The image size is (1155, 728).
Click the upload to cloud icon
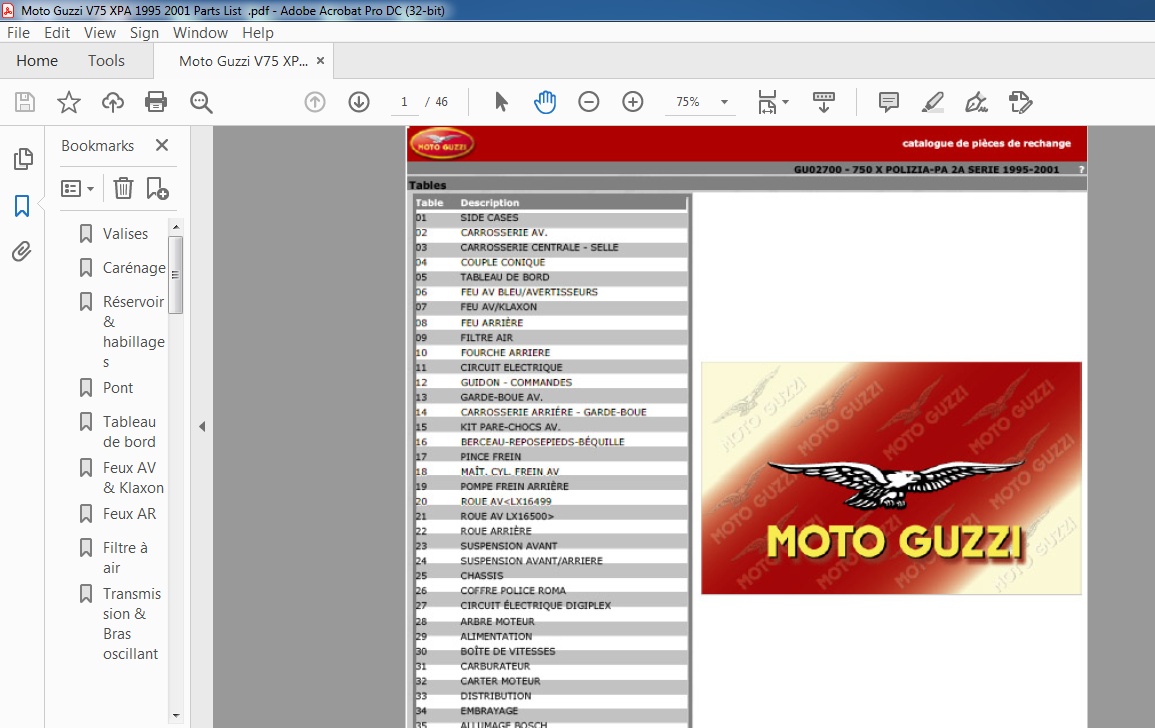tap(113, 102)
